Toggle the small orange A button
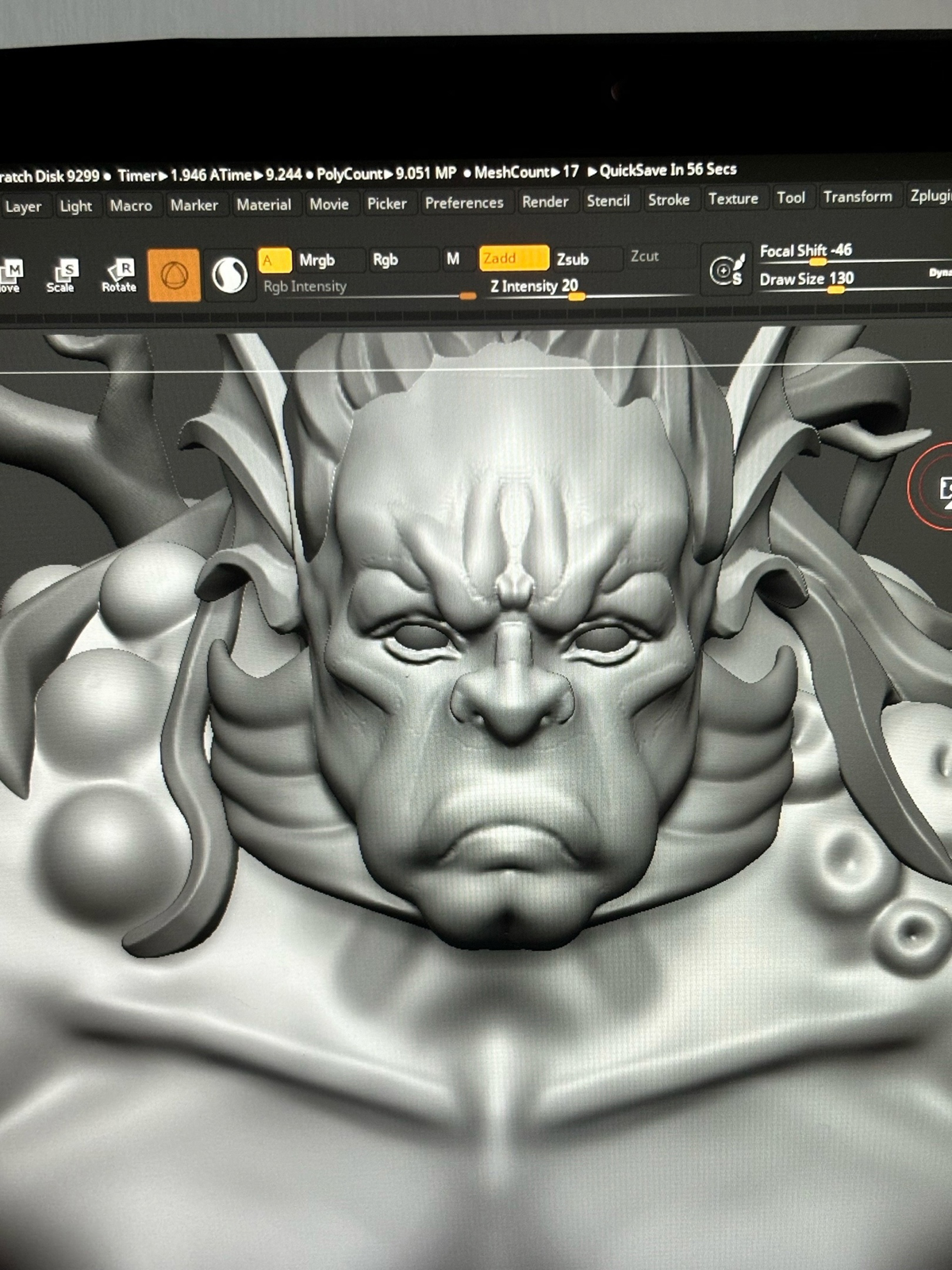The height and width of the screenshot is (1270, 952). click(x=274, y=260)
